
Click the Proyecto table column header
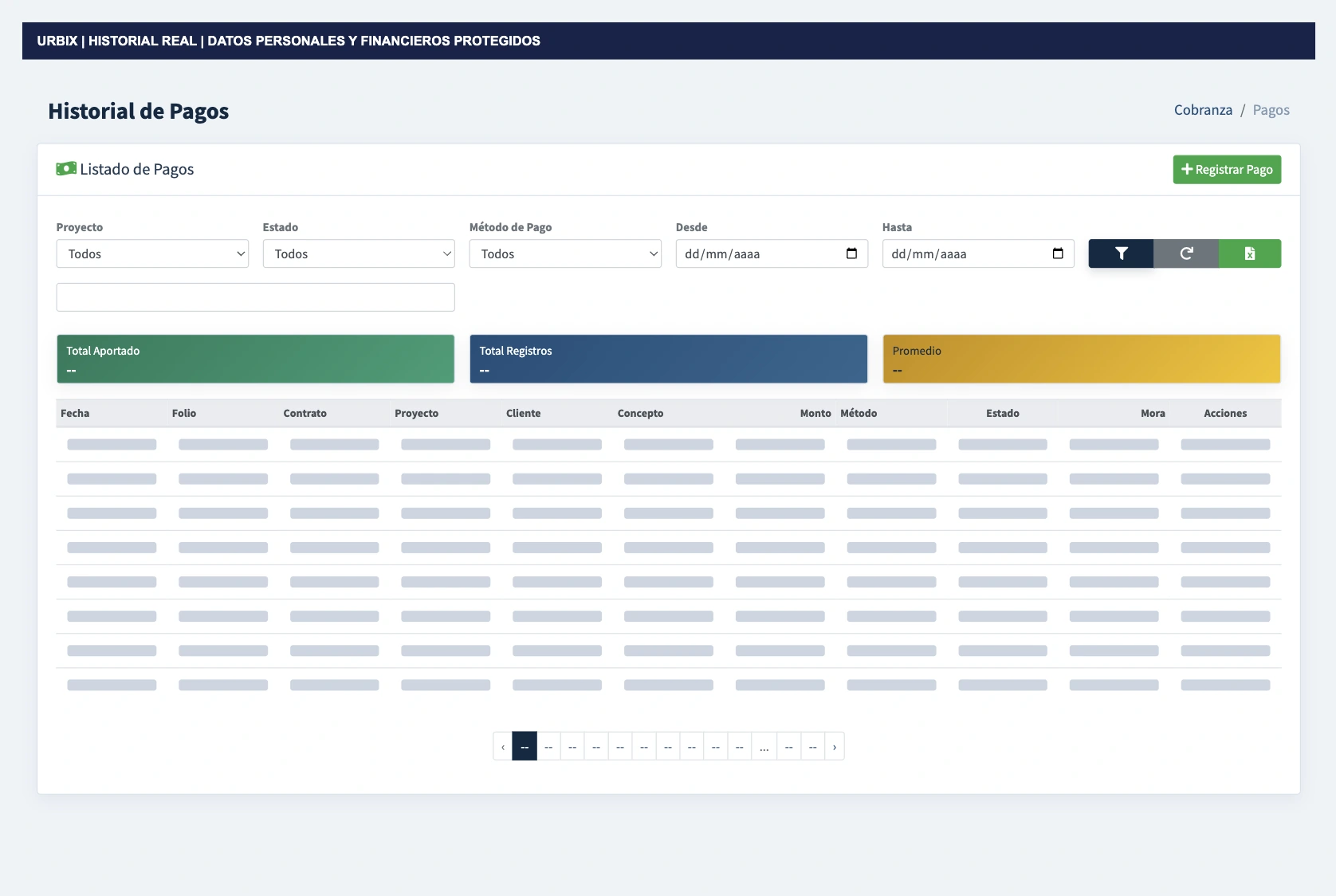tap(416, 413)
